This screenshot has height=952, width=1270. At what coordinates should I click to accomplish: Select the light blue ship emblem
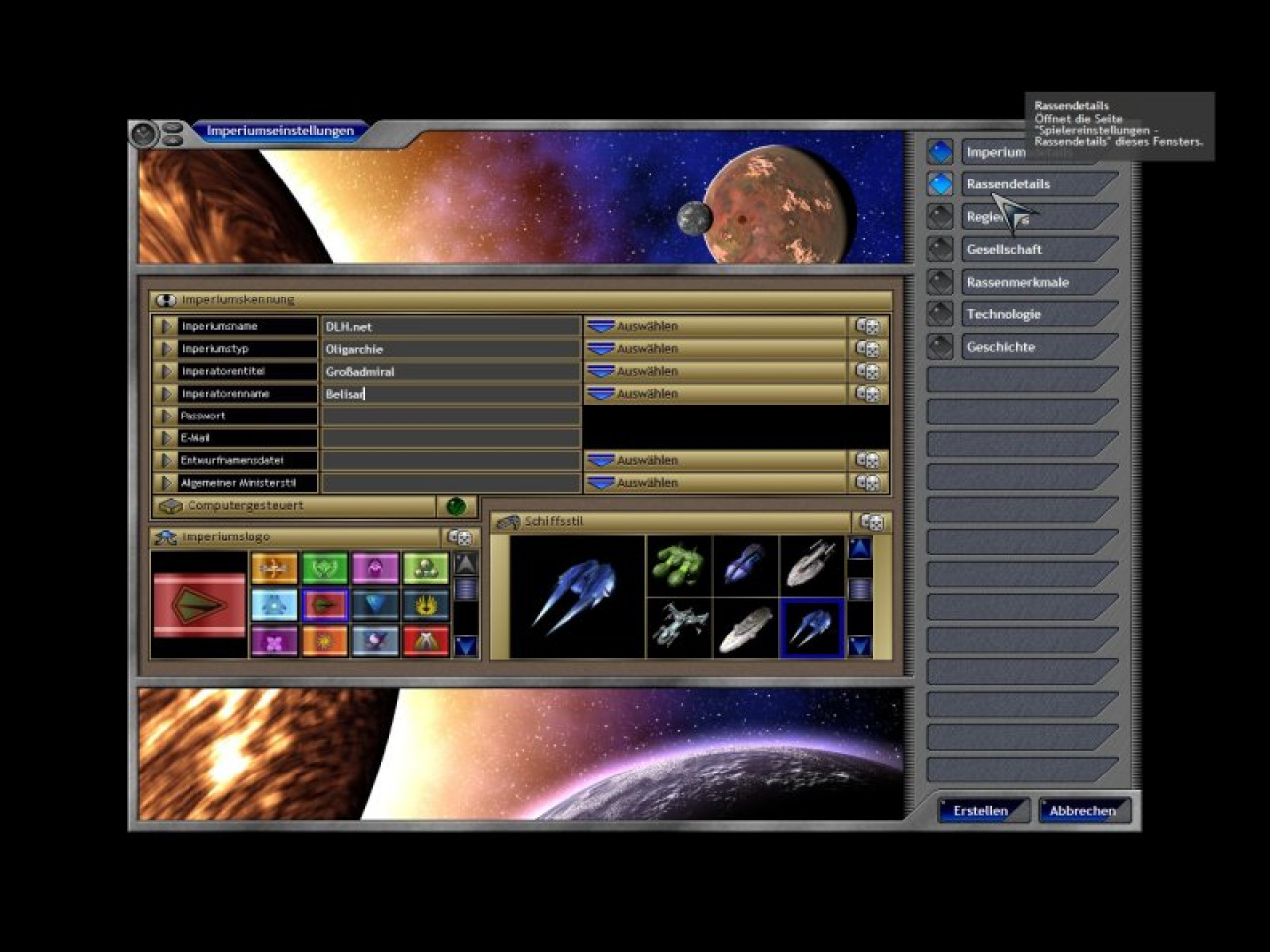[274, 604]
